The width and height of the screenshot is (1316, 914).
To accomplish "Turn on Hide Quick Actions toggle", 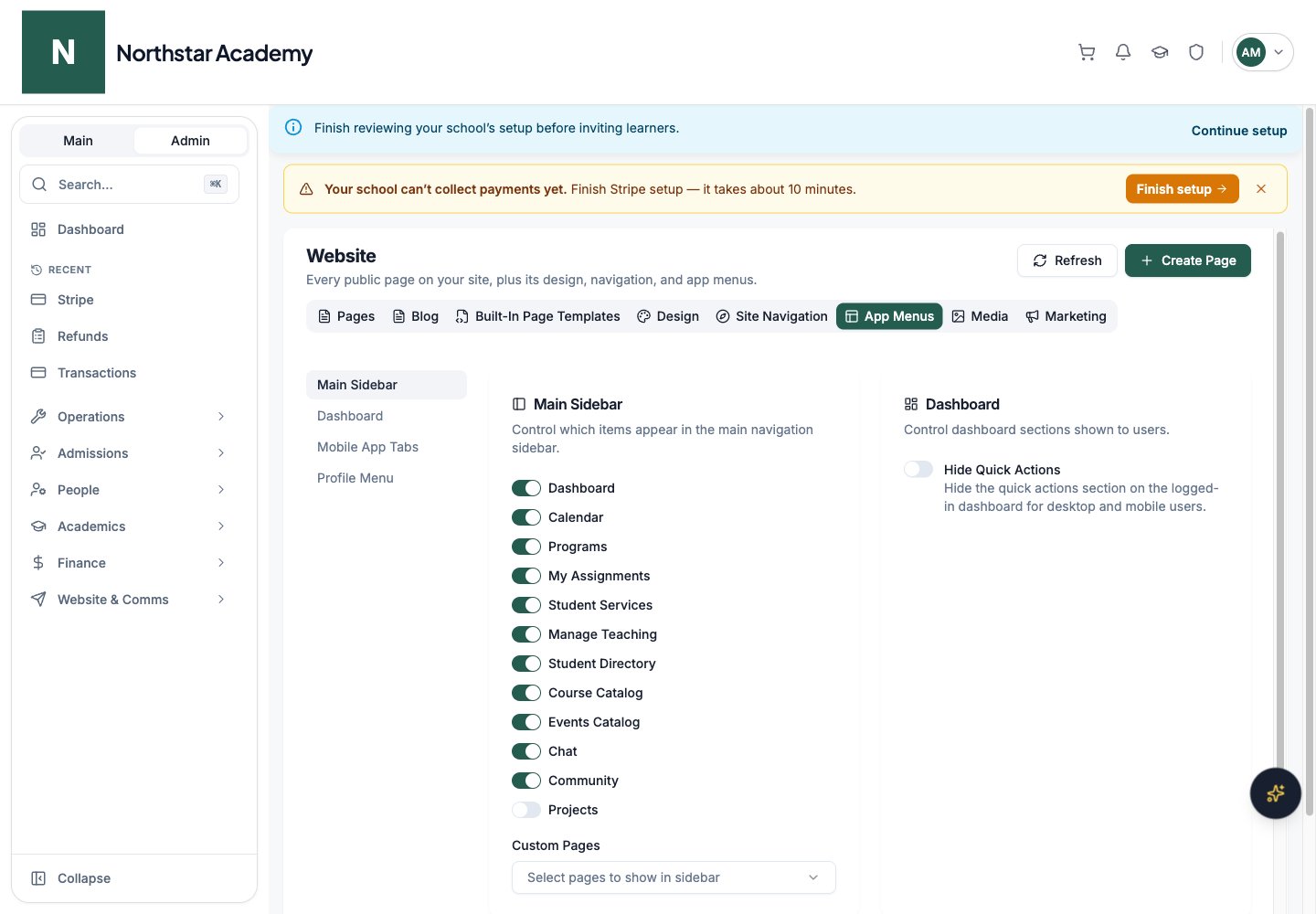I will pos(918,469).
